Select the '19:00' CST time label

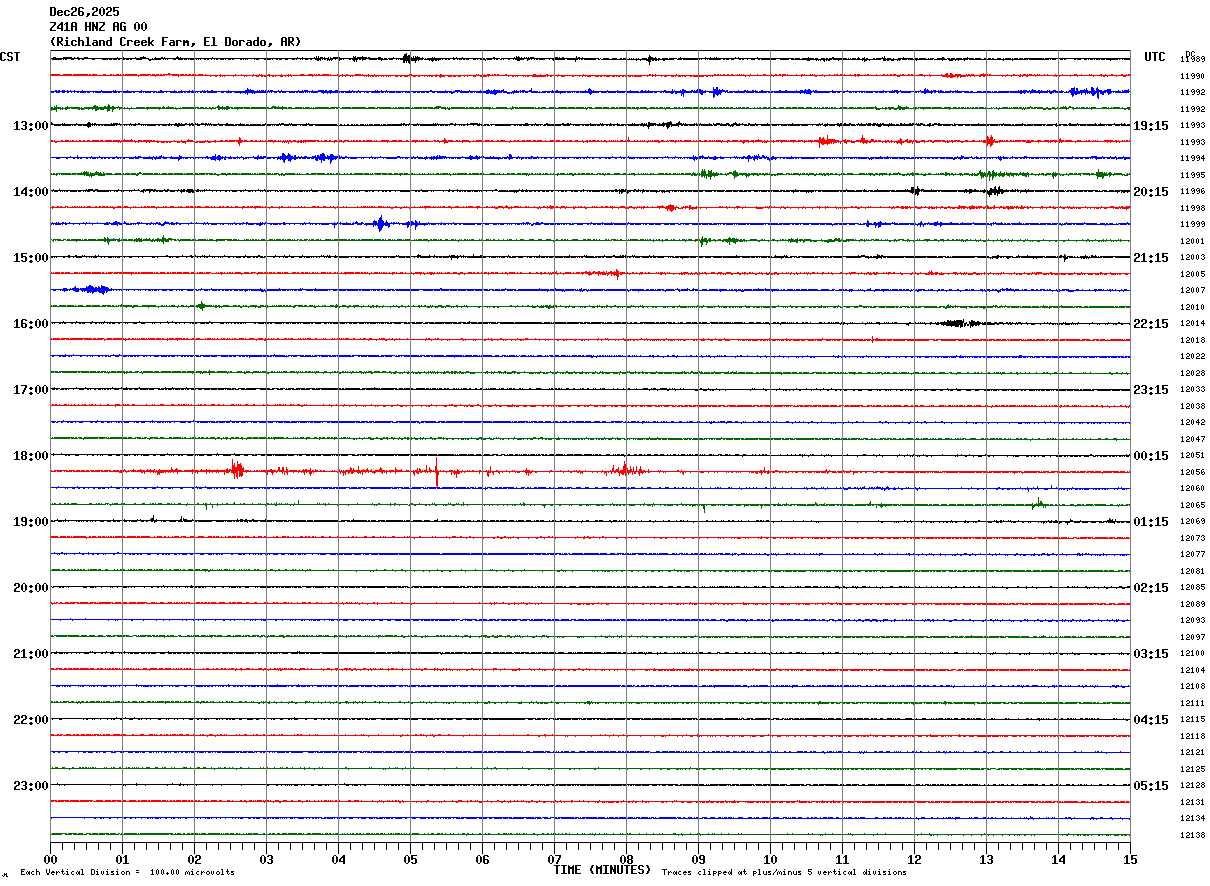coord(31,522)
